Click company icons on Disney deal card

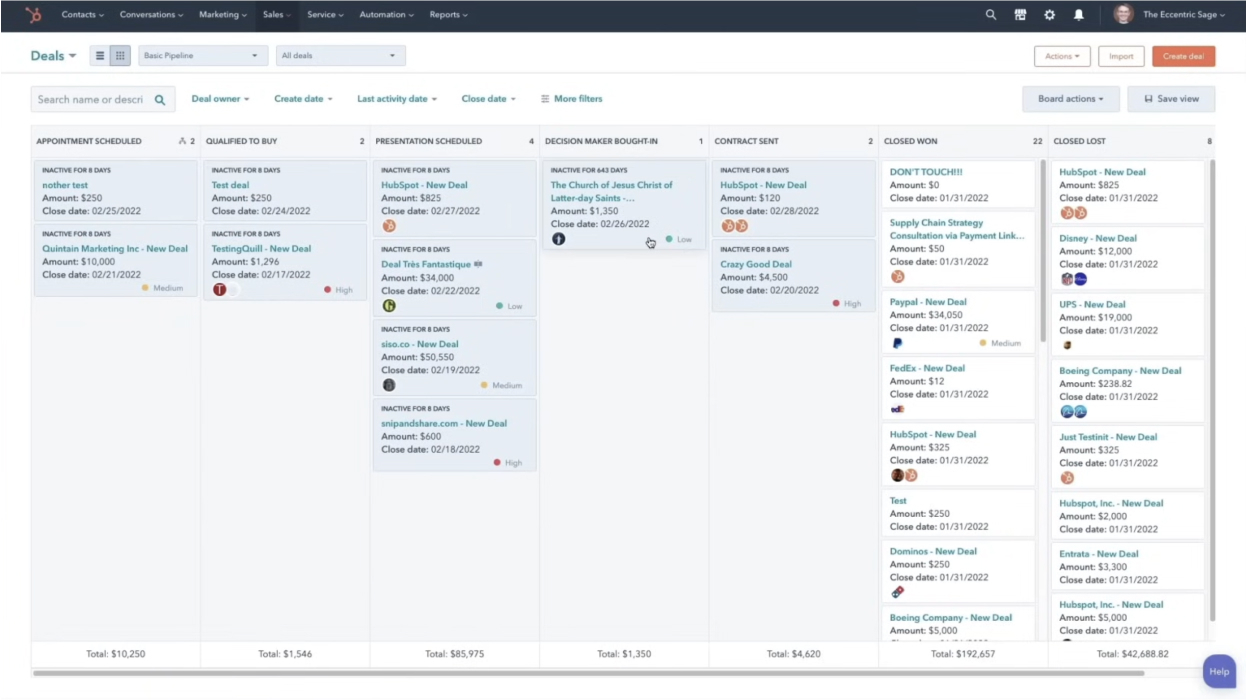(1073, 279)
